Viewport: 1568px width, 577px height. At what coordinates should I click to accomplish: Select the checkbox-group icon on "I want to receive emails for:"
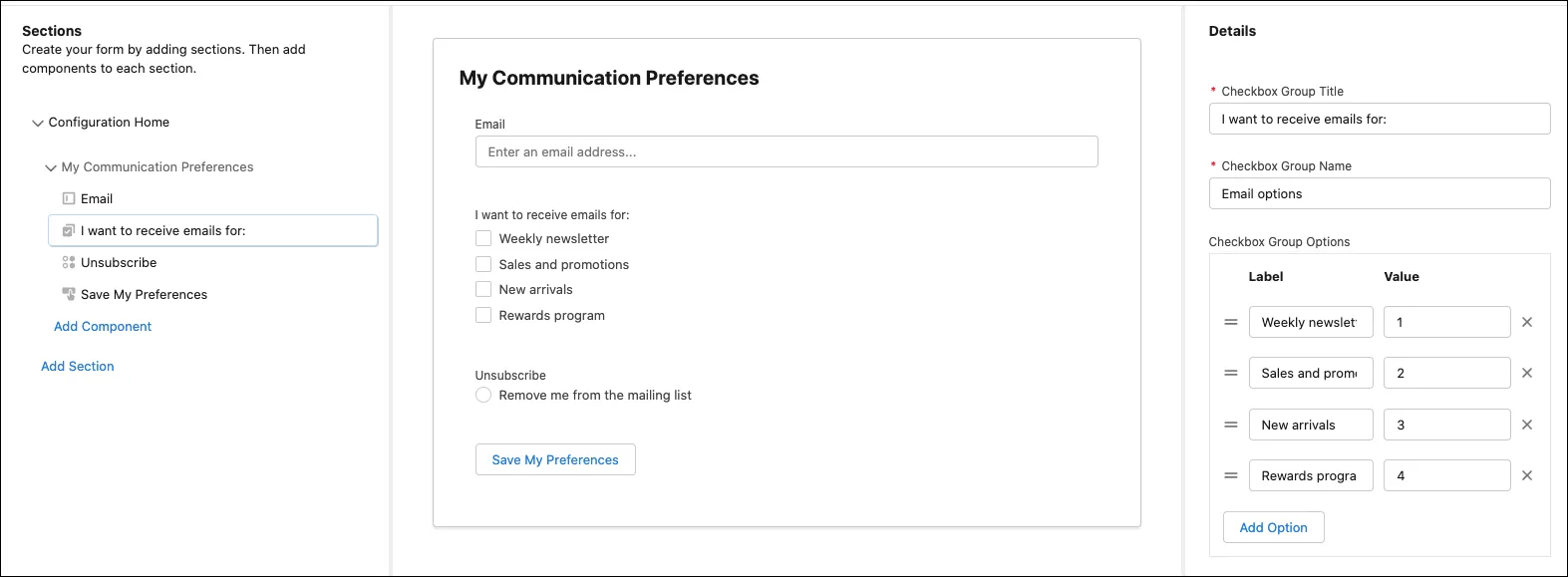[69, 230]
